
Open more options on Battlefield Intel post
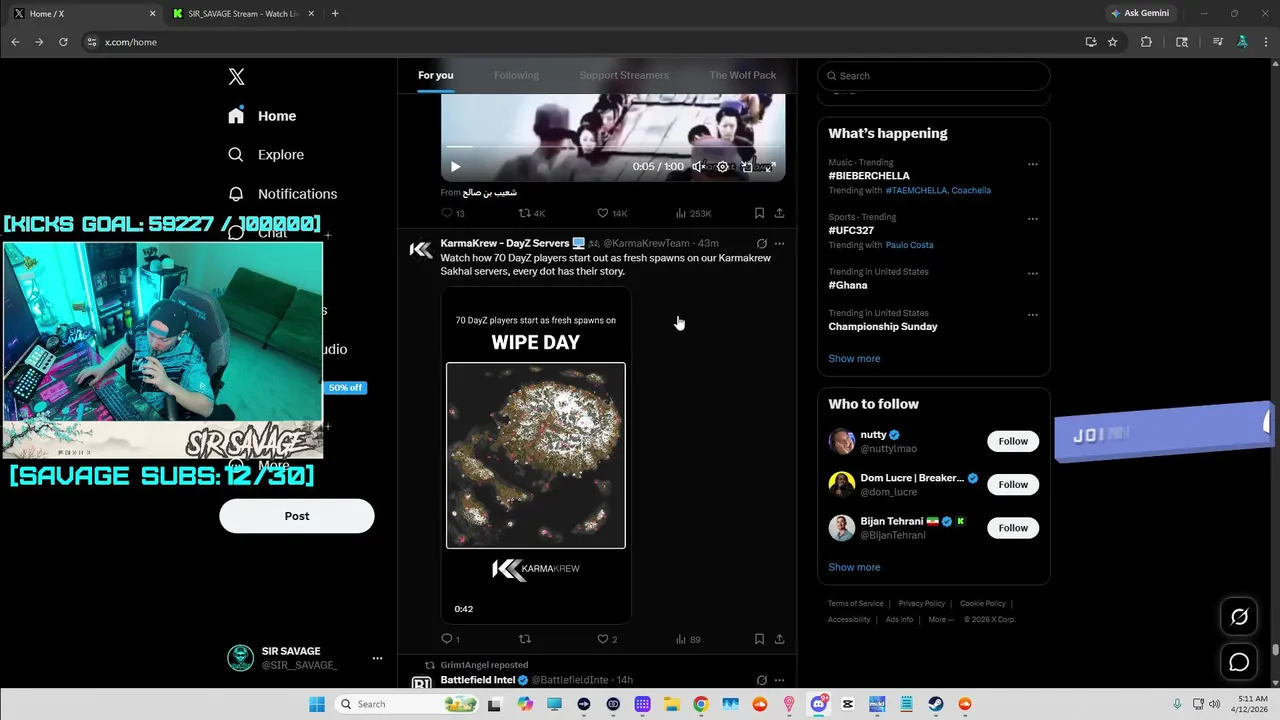click(x=780, y=680)
